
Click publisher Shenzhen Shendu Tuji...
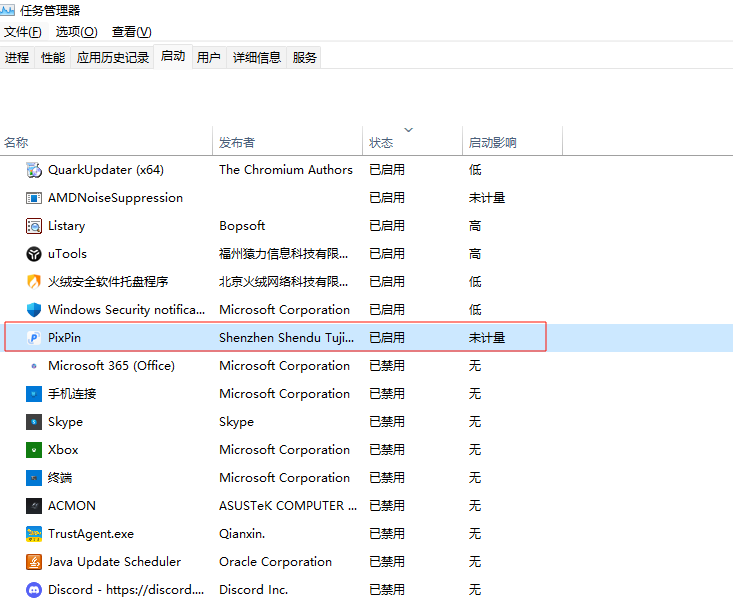pos(287,338)
